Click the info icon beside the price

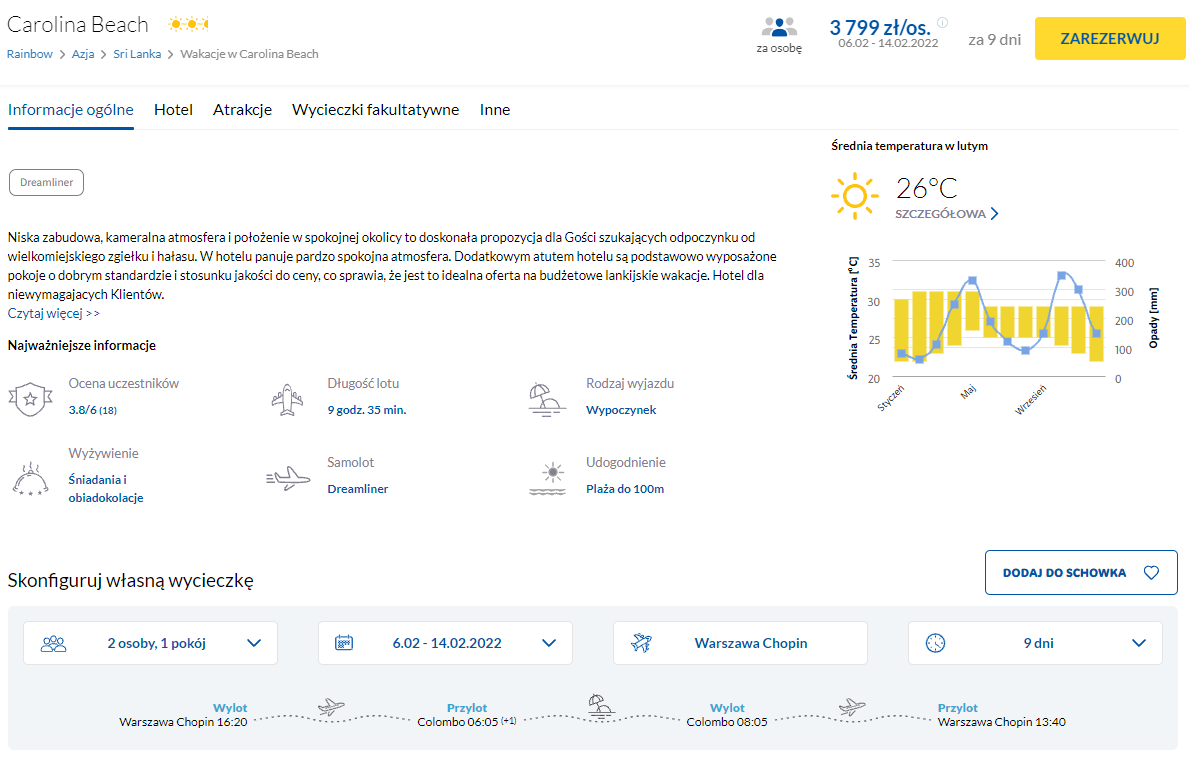click(x=942, y=23)
